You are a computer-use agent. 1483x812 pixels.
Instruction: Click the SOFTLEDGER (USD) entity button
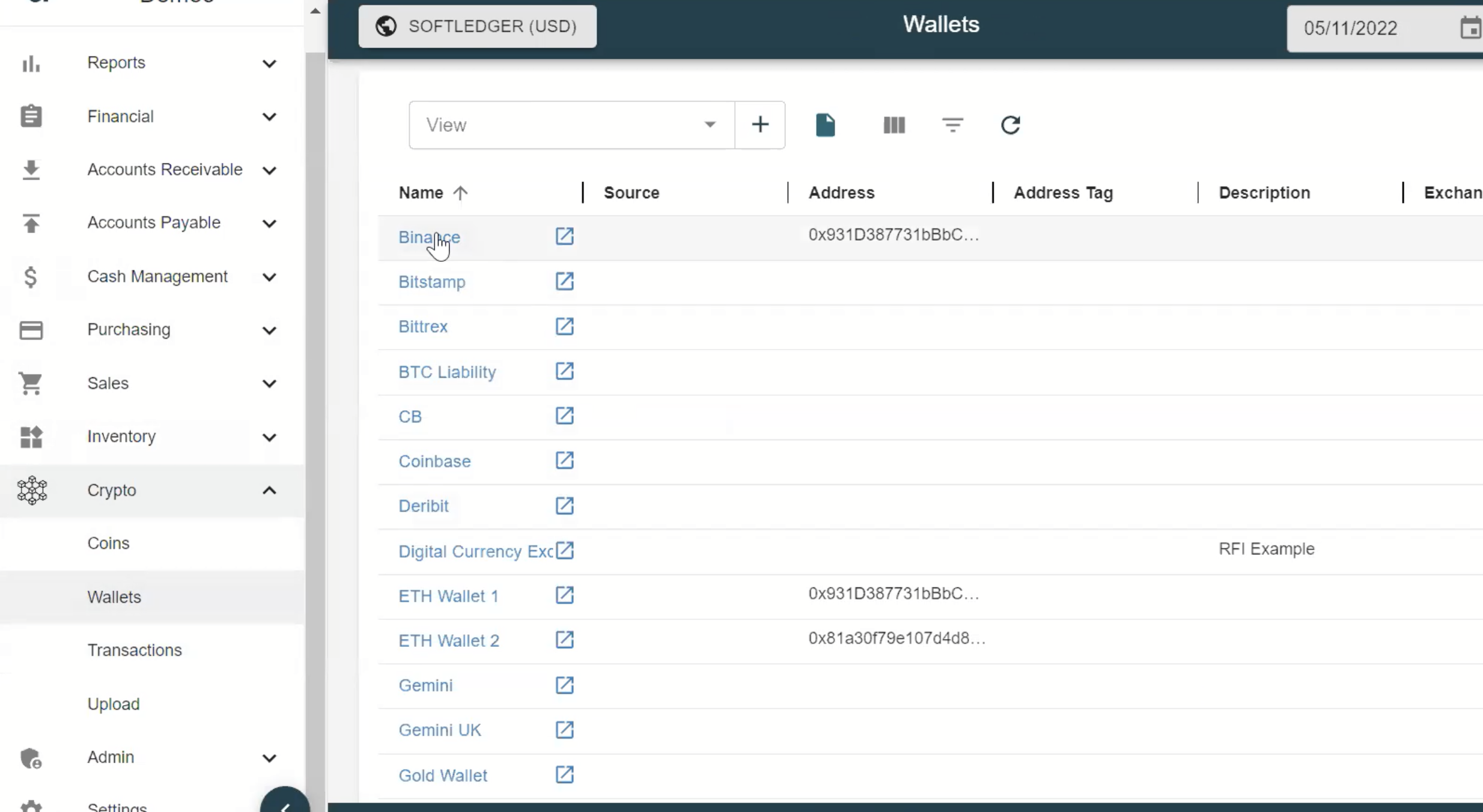(478, 26)
